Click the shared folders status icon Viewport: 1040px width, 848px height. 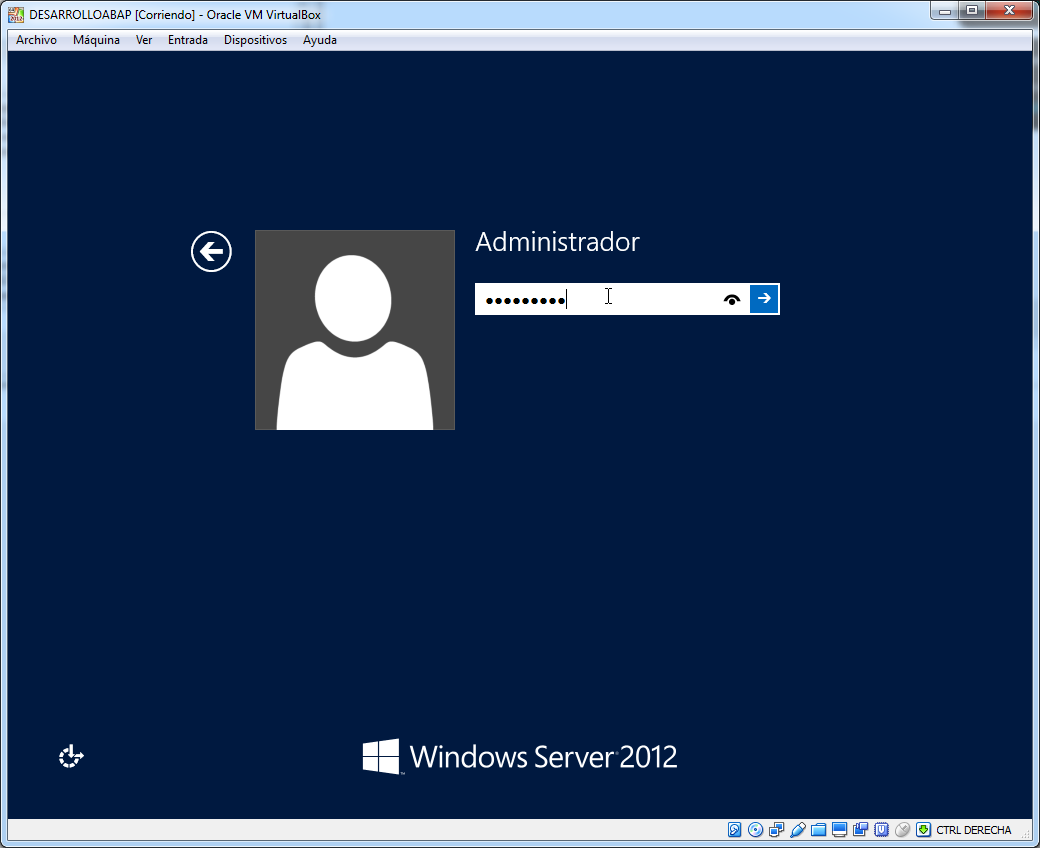pos(818,829)
